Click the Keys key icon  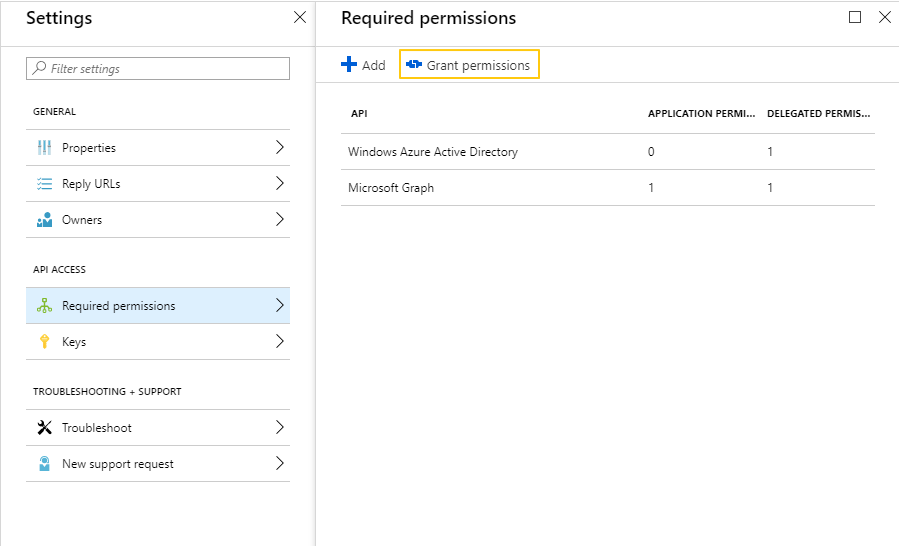pos(44,342)
